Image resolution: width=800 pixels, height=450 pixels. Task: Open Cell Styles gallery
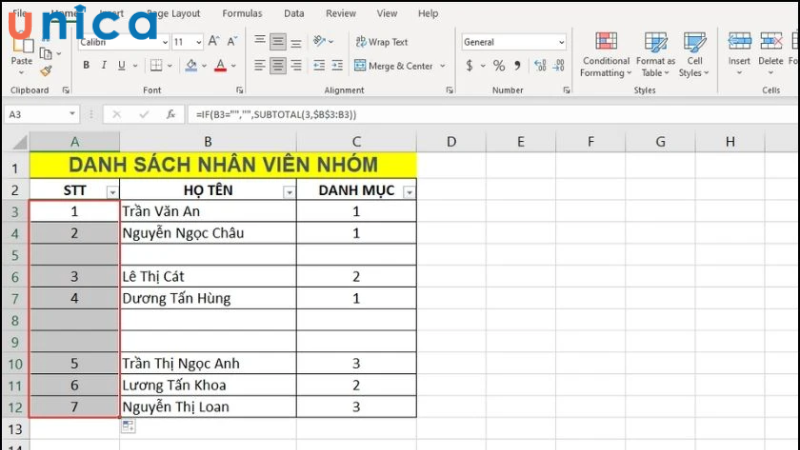coord(694,55)
